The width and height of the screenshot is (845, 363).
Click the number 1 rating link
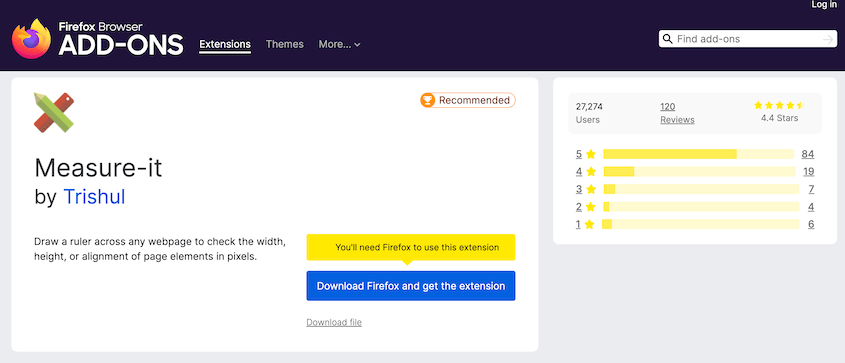(x=578, y=224)
